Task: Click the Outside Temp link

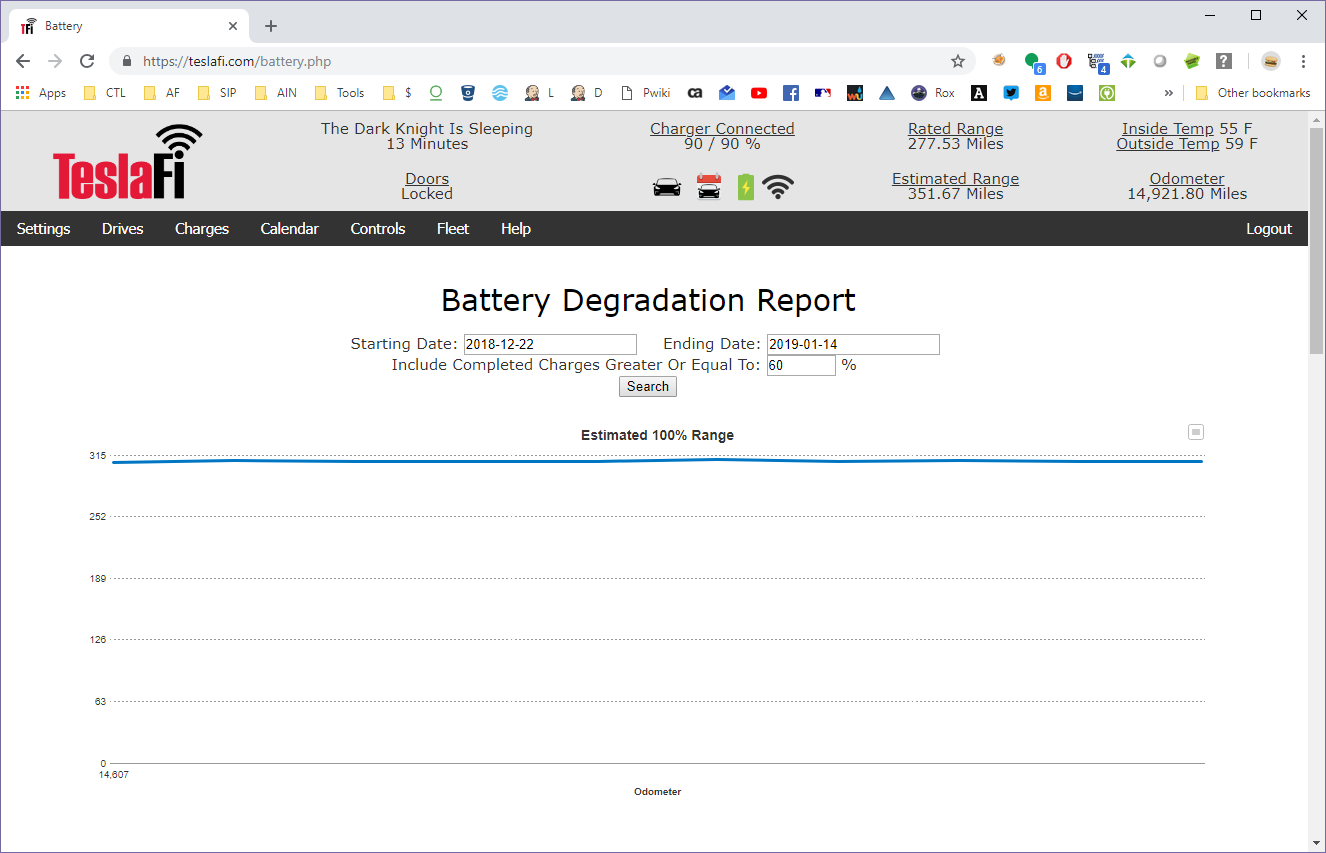Action: click(1168, 144)
